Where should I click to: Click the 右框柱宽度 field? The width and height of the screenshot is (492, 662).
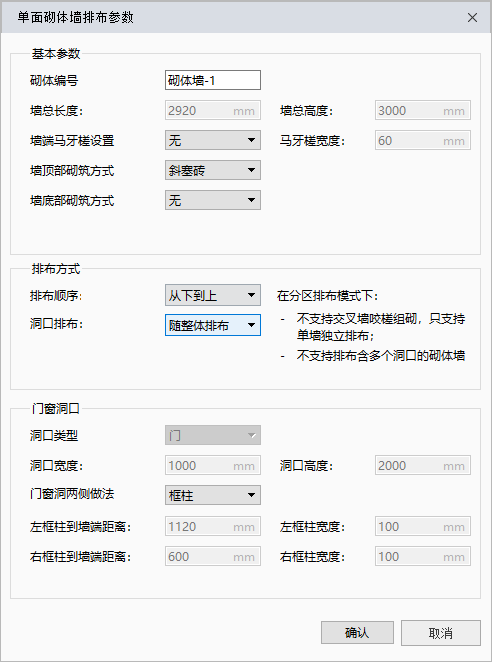[423, 556]
